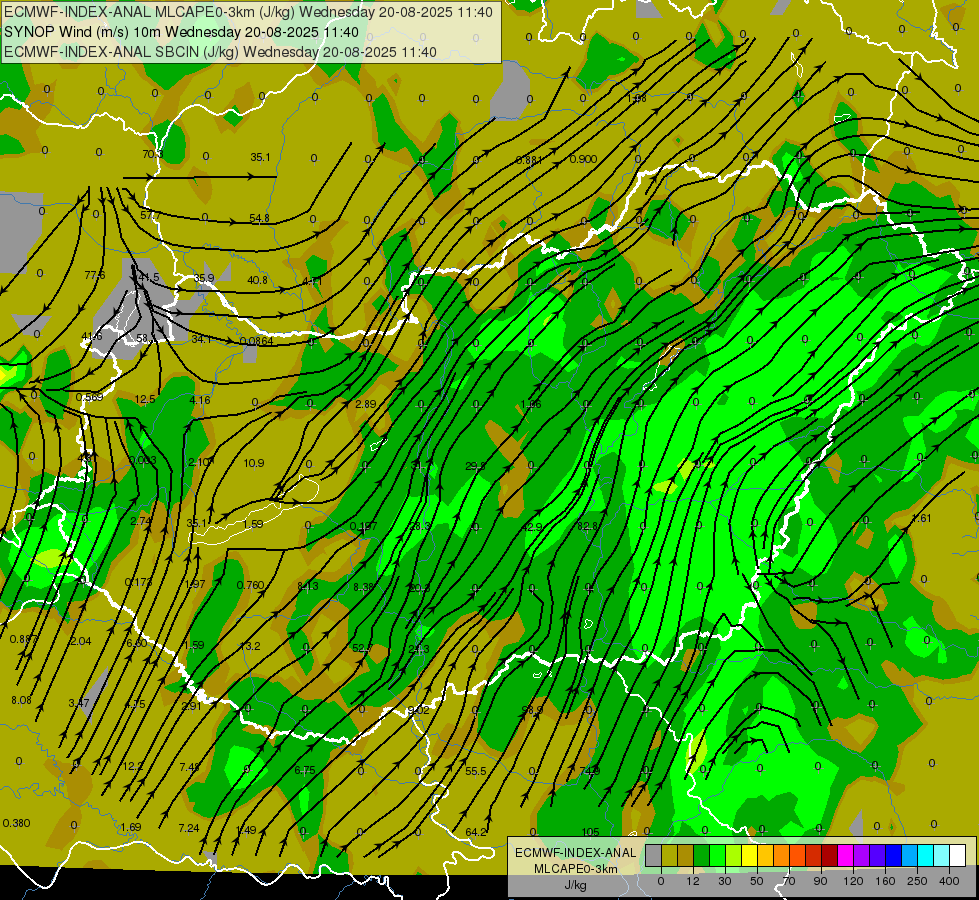Click the map value 40.8
This screenshot has width=979, height=900.
[x=257, y=280]
